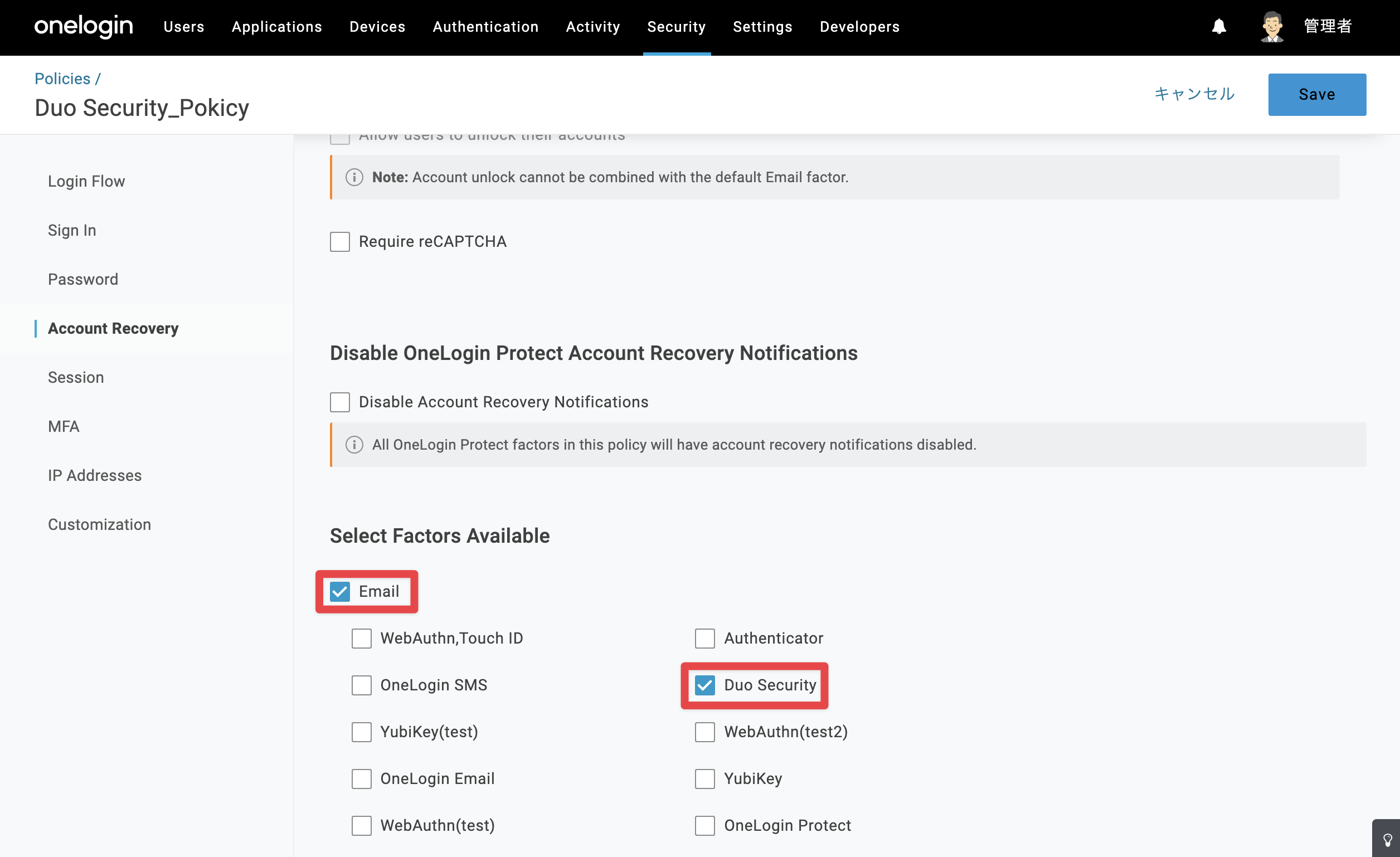Tick the WebAuthn(test2) checkbox
This screenshot has height=857, width=1400.
[x=704, y=732]
